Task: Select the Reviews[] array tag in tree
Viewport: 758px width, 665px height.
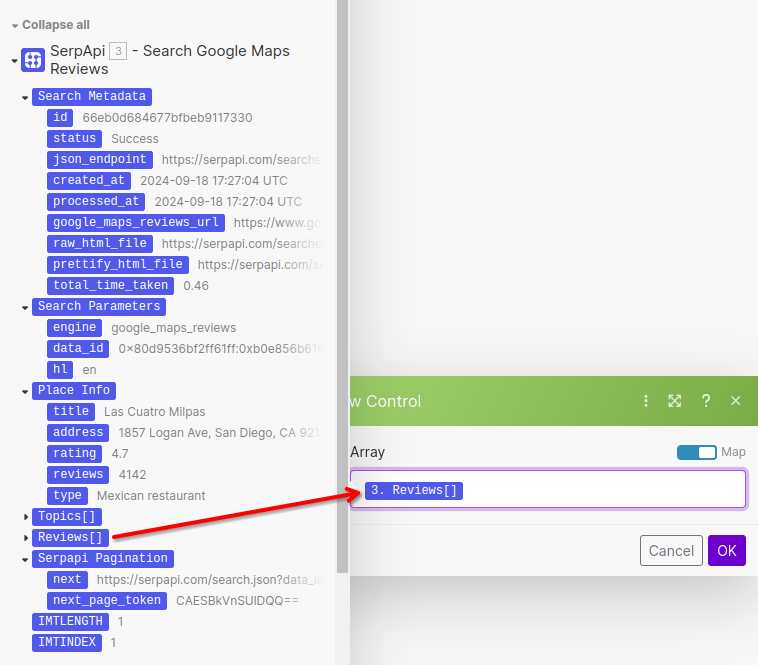Action: pyautogui.click(x=71, y=537)
